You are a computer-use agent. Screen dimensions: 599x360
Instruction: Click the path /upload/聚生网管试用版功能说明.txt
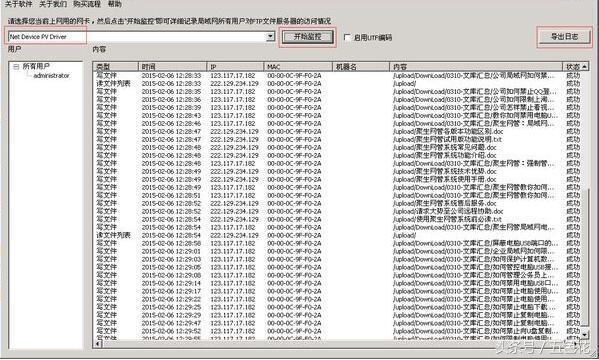coord(447,140)
